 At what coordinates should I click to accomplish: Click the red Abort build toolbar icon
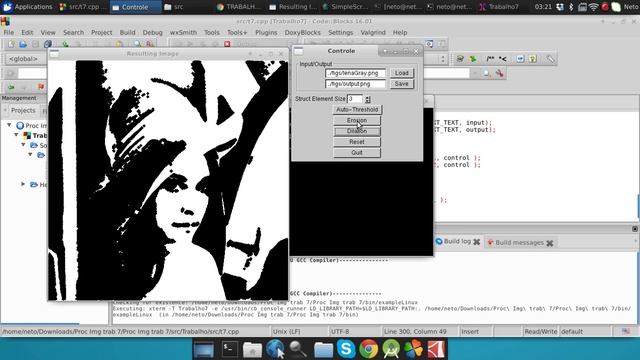pos(227,44)
